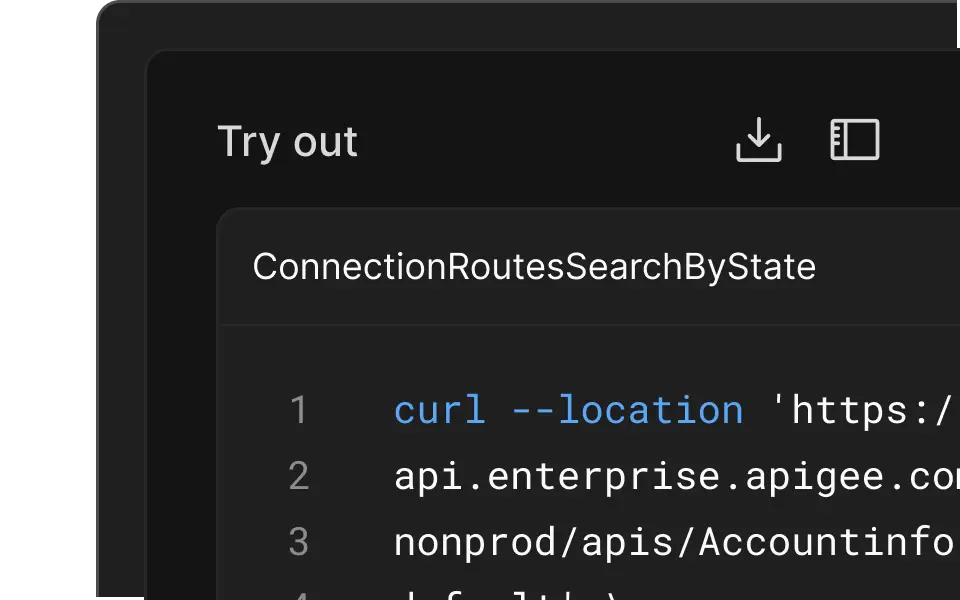The width and height of the screenshot is (960, 600).
Task: Click line number 1 in code gutter
Action: pyautogui.click(x=299, y=410)
